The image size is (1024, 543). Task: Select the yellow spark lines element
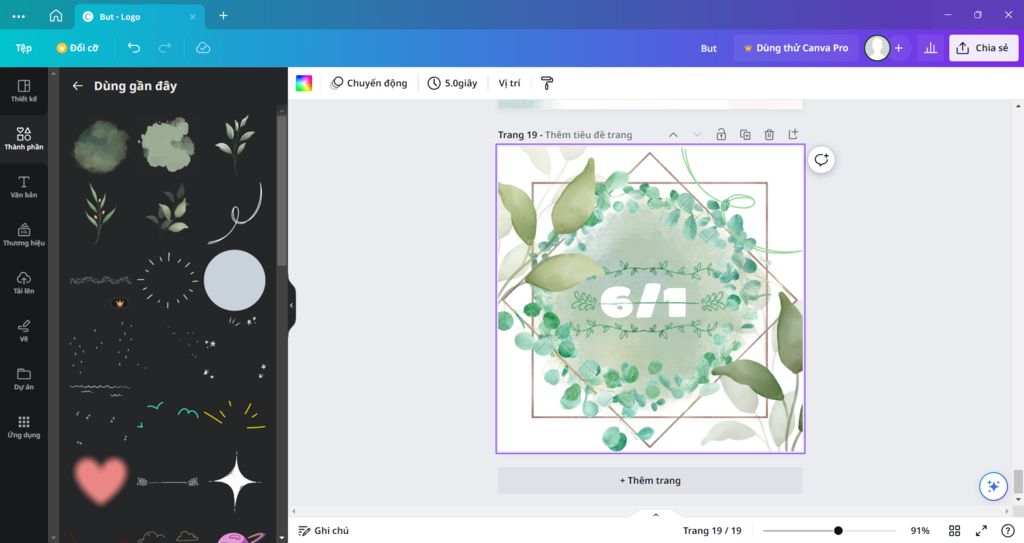[x=235, y=416]
